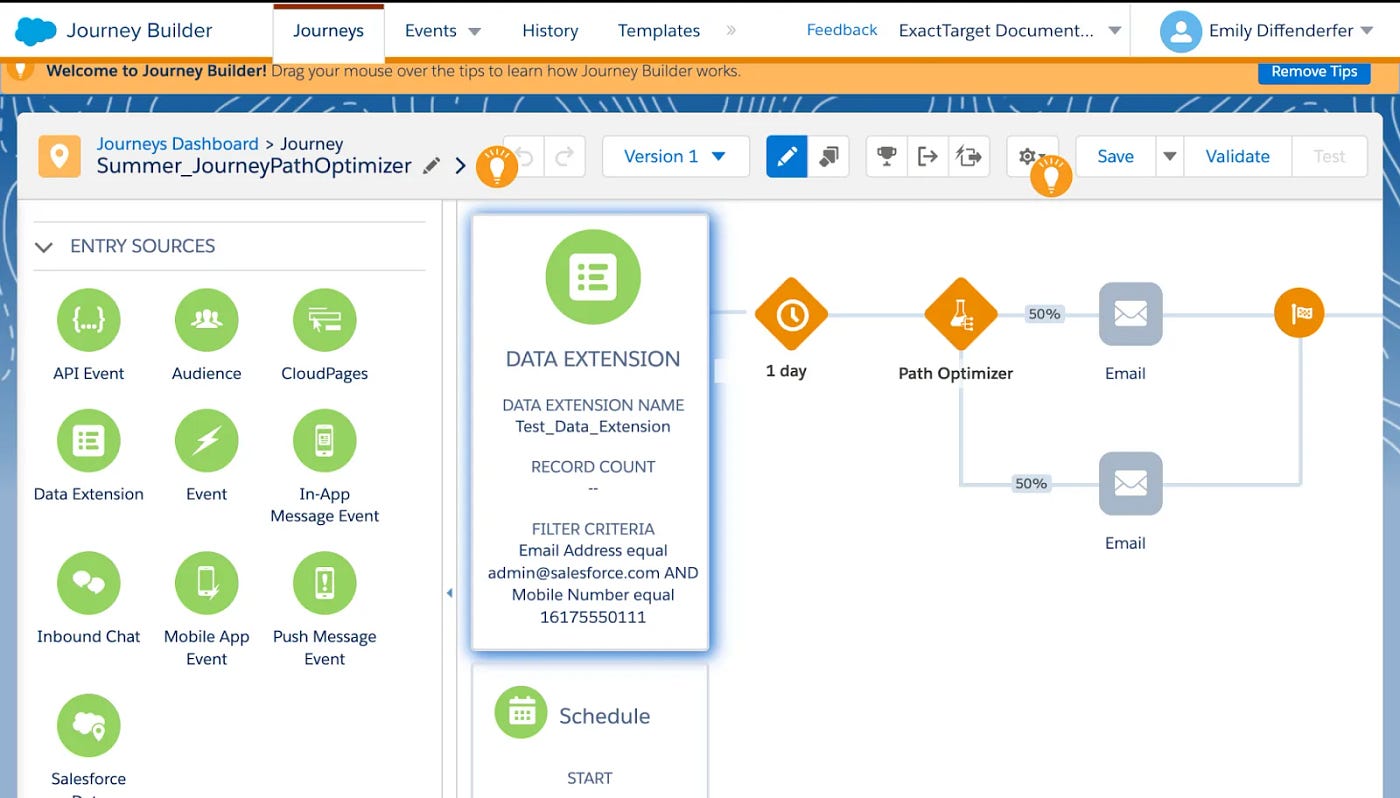Viewport: 1400px width, 798px height.
Task: Open the Email activity on the bottom branch
Action: (1130, 484)
